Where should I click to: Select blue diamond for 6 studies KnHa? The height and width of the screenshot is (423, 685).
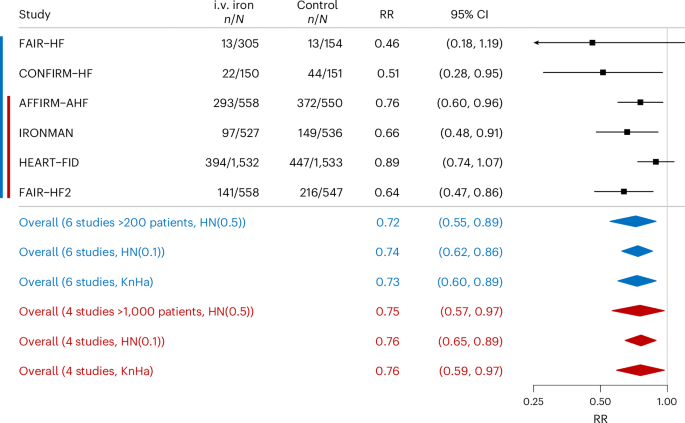click(x=637, y=281)
